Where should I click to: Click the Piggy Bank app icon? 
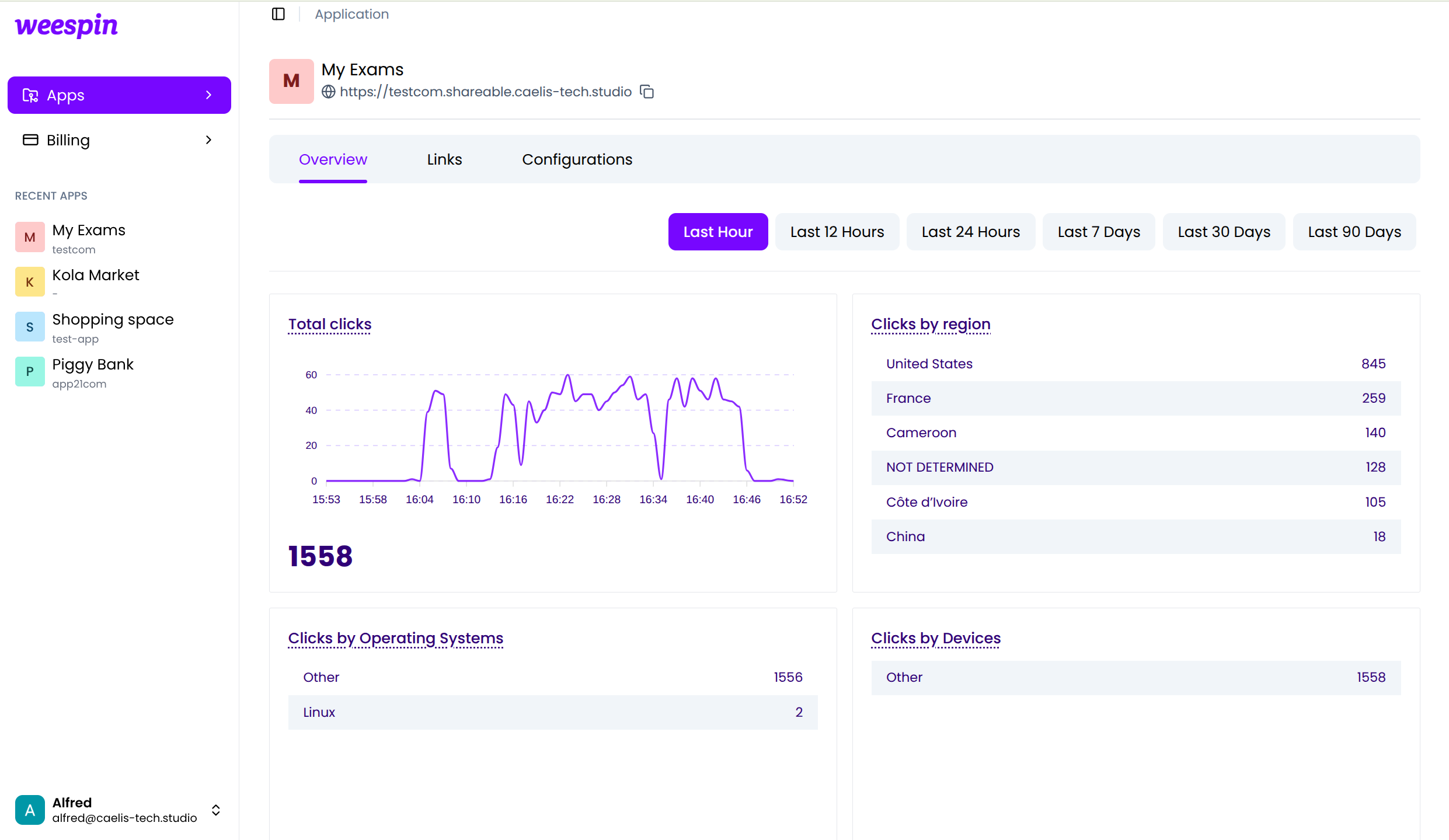tap(29, 371)
